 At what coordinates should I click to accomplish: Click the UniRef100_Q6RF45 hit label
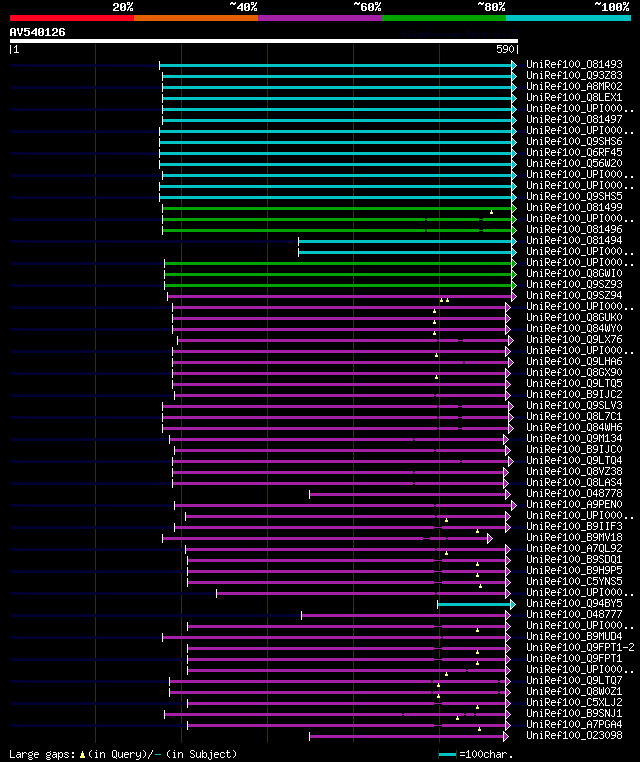574,152
